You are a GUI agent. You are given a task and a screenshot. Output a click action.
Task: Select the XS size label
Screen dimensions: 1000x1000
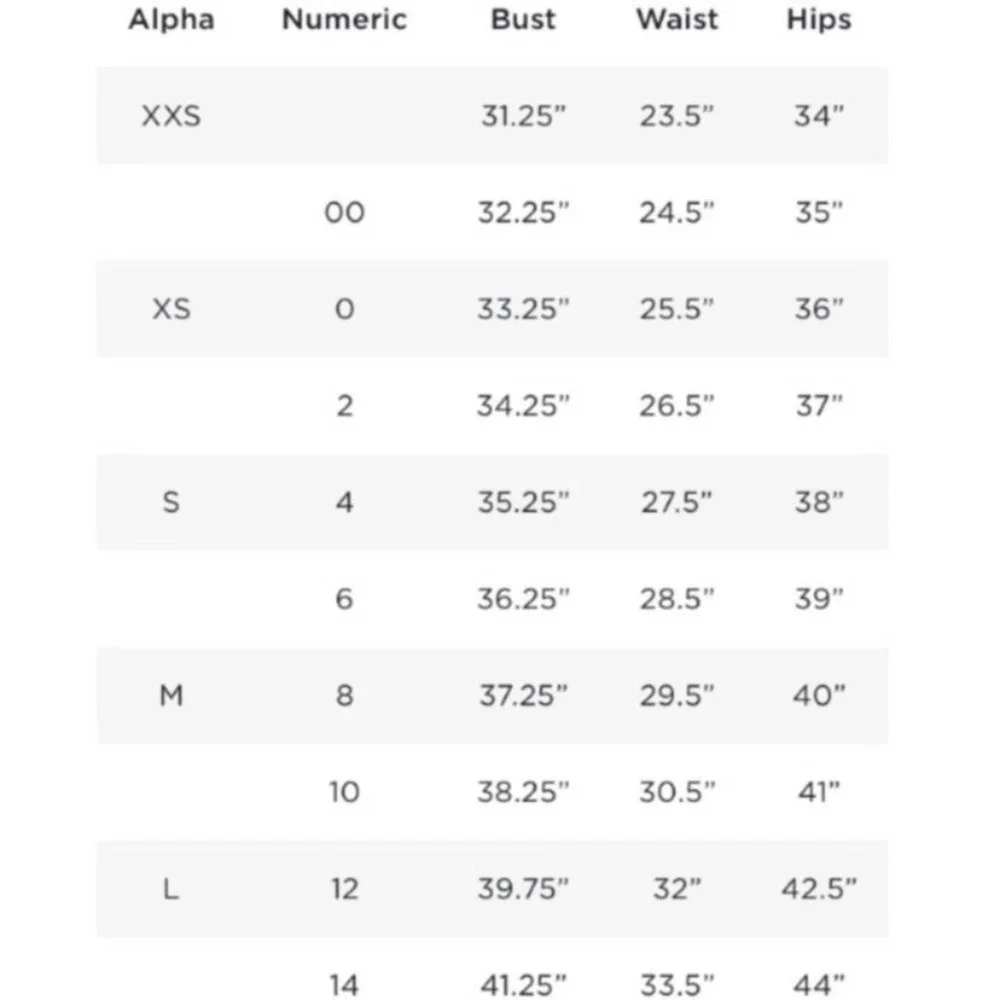click(x=171, y=309)
